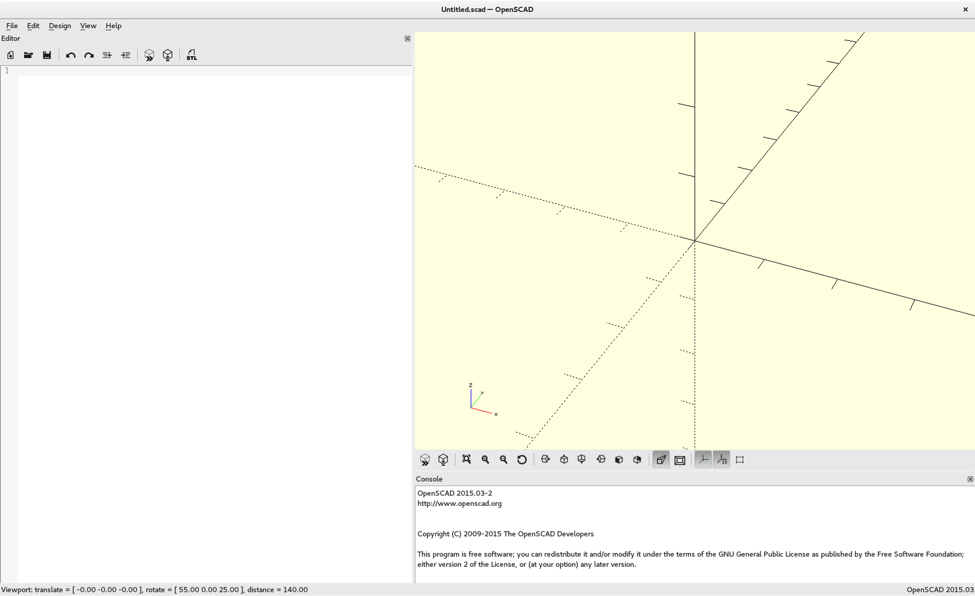
Task: Close the OpenSCAD window
Action: tap(966, 9)
